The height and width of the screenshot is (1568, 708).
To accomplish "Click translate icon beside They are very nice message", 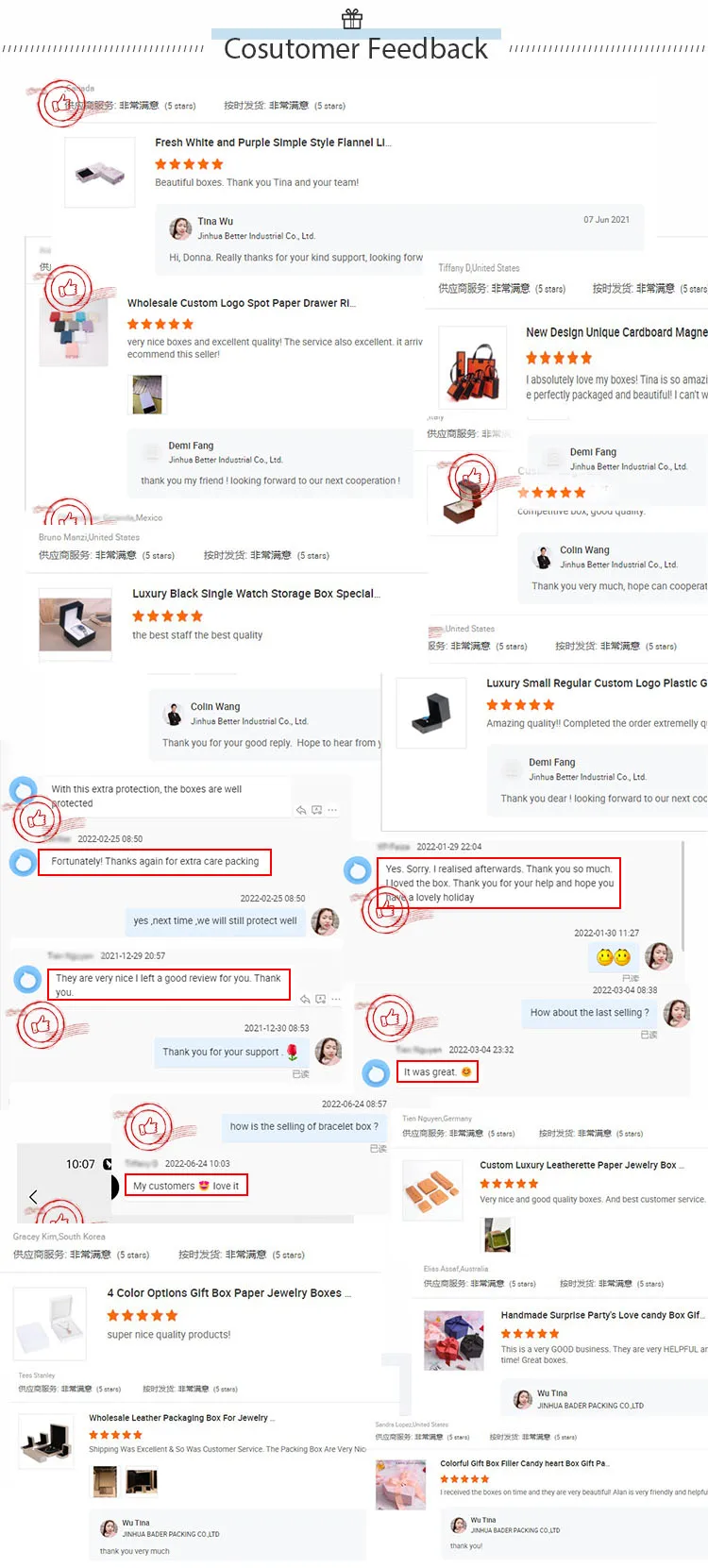I will pos(320,999).
